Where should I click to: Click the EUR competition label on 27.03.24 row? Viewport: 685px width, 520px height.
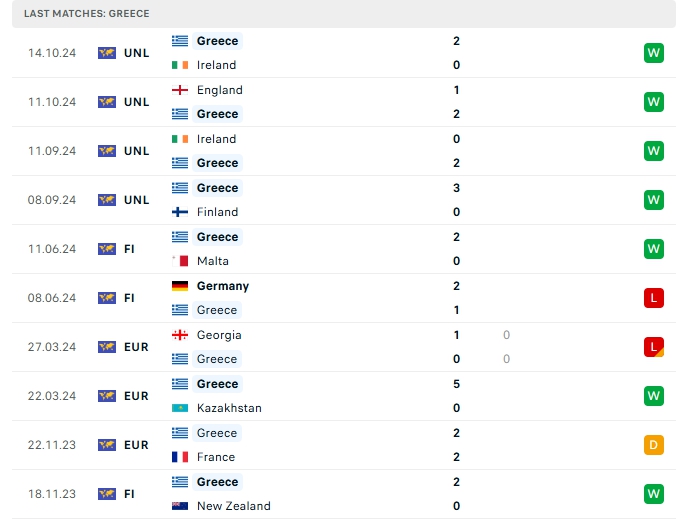tap(136, 347)
